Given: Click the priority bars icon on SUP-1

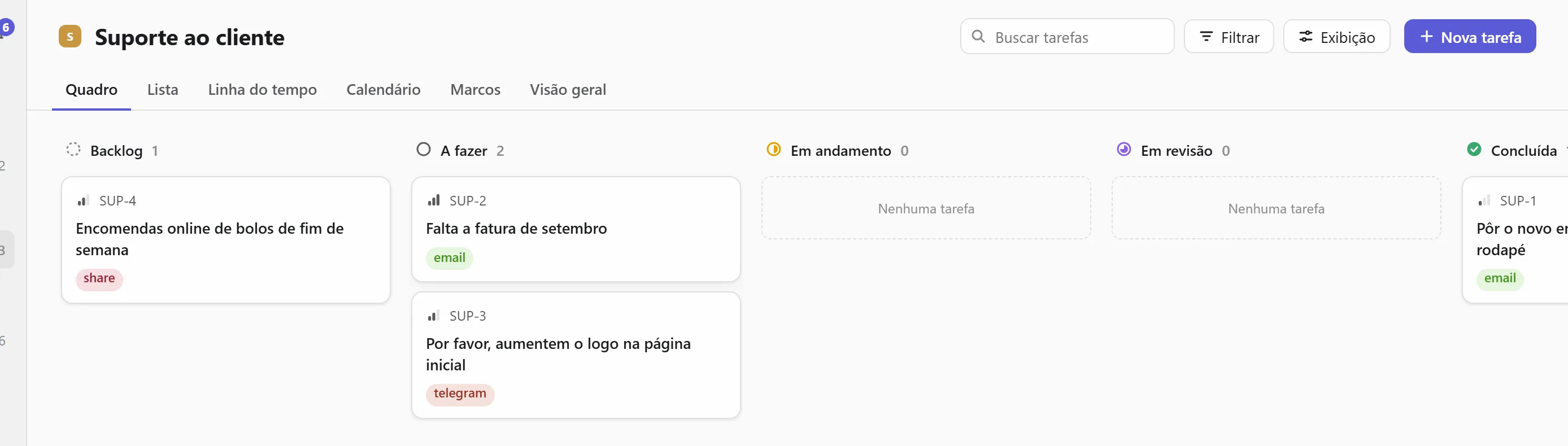Looking at the screenshot, I should point(1484,200).
